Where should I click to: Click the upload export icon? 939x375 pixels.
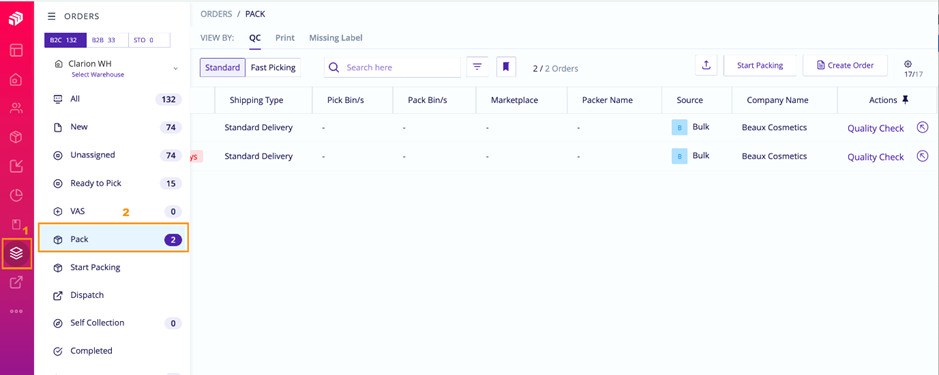pyautogui.click(x=706, y=65)
